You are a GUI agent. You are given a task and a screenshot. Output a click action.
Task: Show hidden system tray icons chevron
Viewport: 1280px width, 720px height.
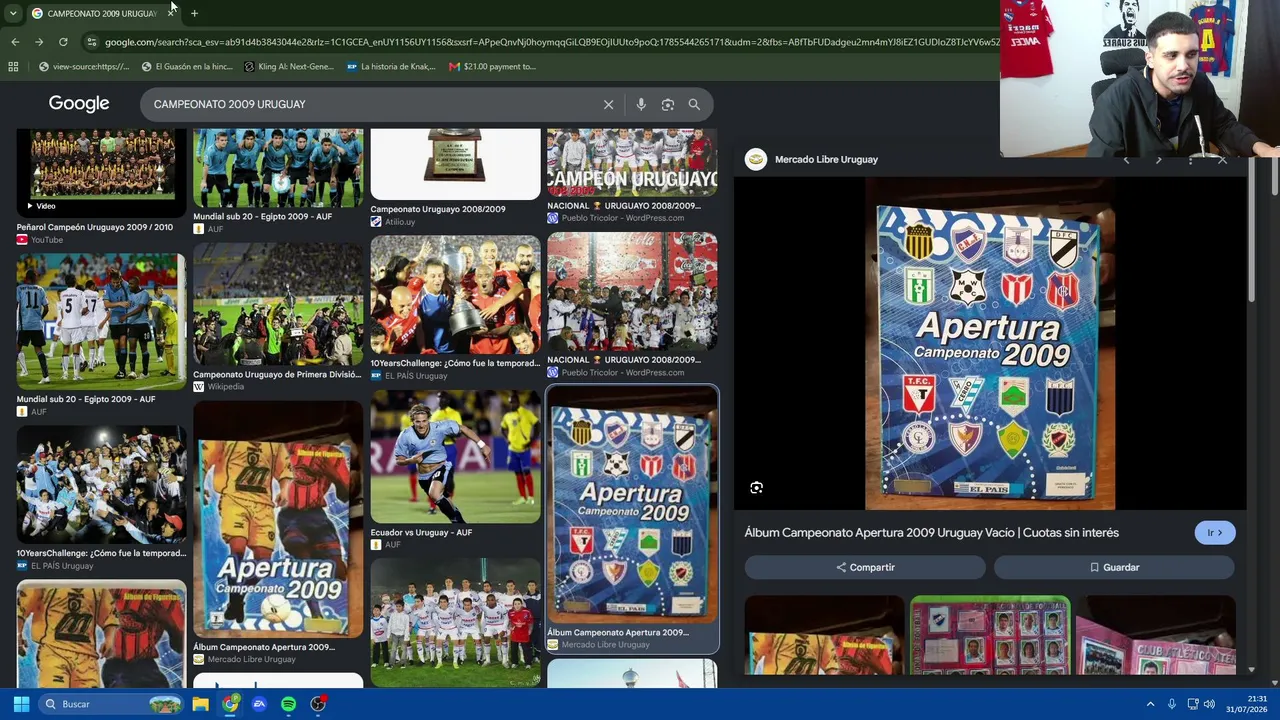1150,704
